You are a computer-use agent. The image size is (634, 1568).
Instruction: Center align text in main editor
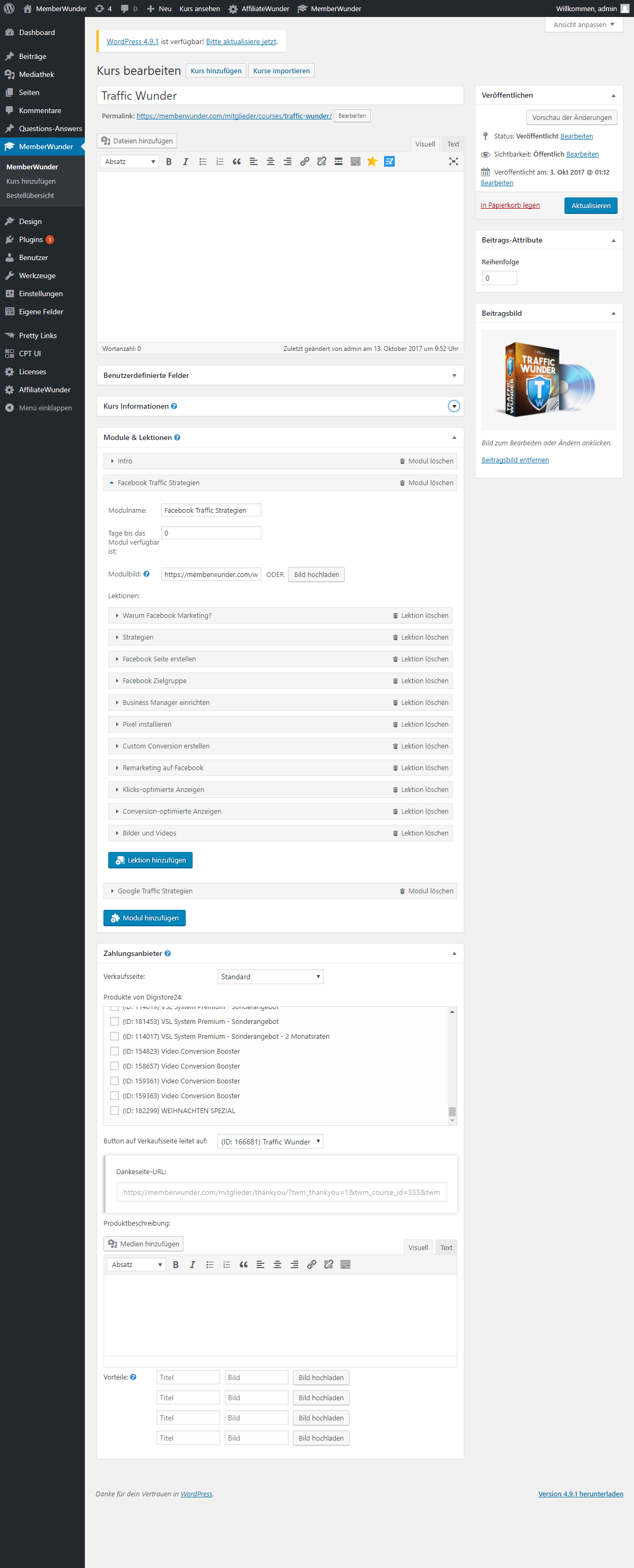coord(271,161)
